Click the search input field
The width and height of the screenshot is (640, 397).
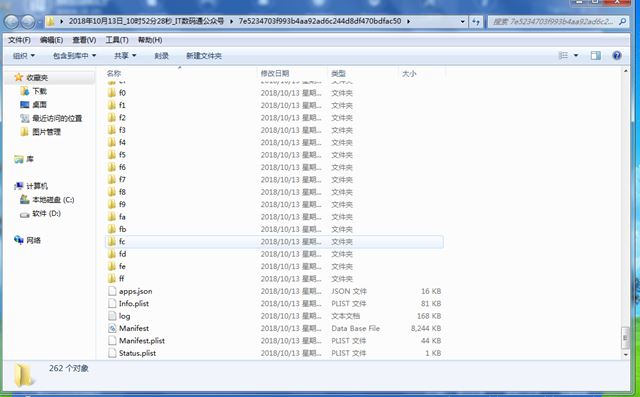pos(554,22)
